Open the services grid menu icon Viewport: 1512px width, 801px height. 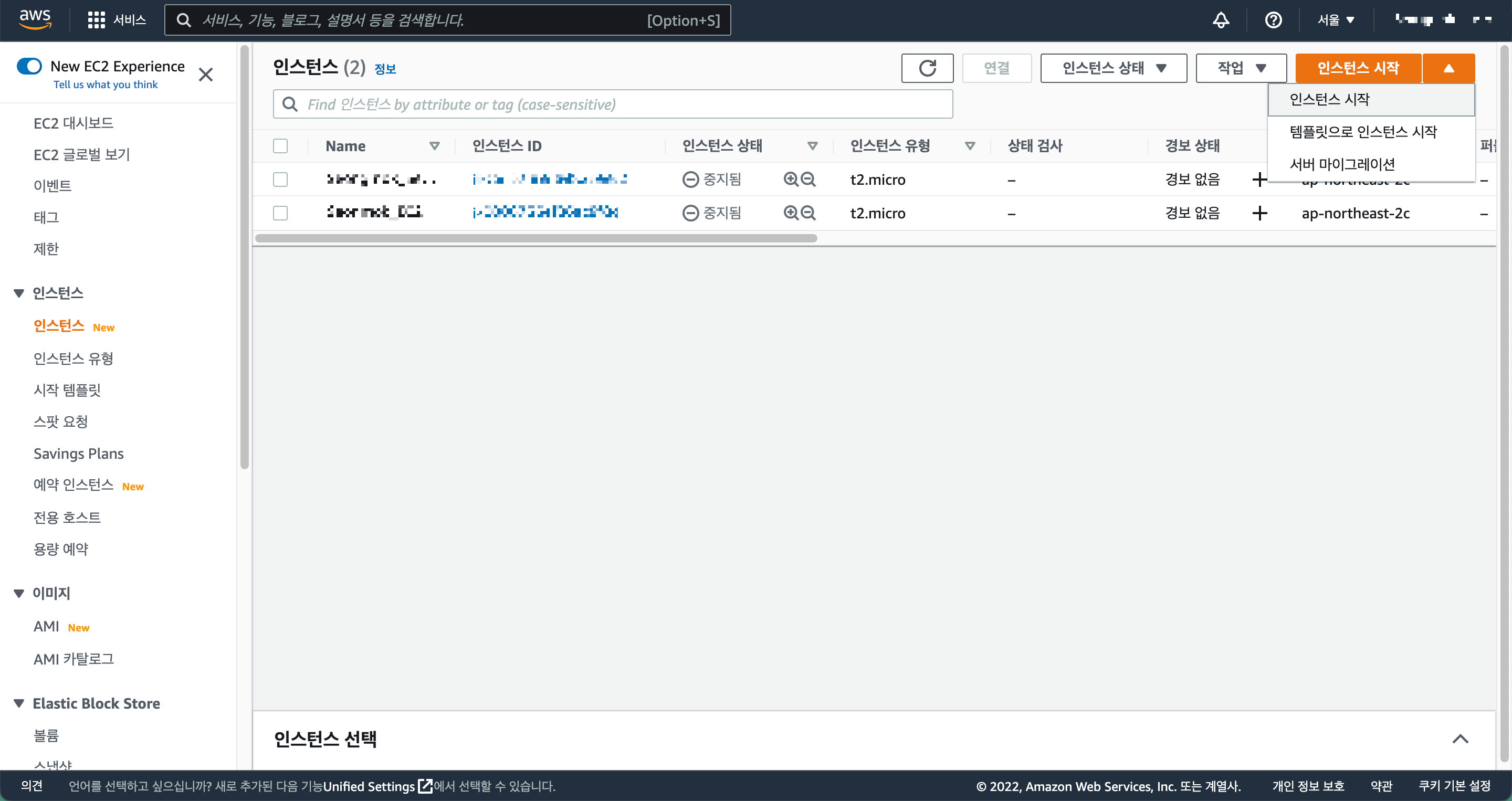click(x=96, y=20)
